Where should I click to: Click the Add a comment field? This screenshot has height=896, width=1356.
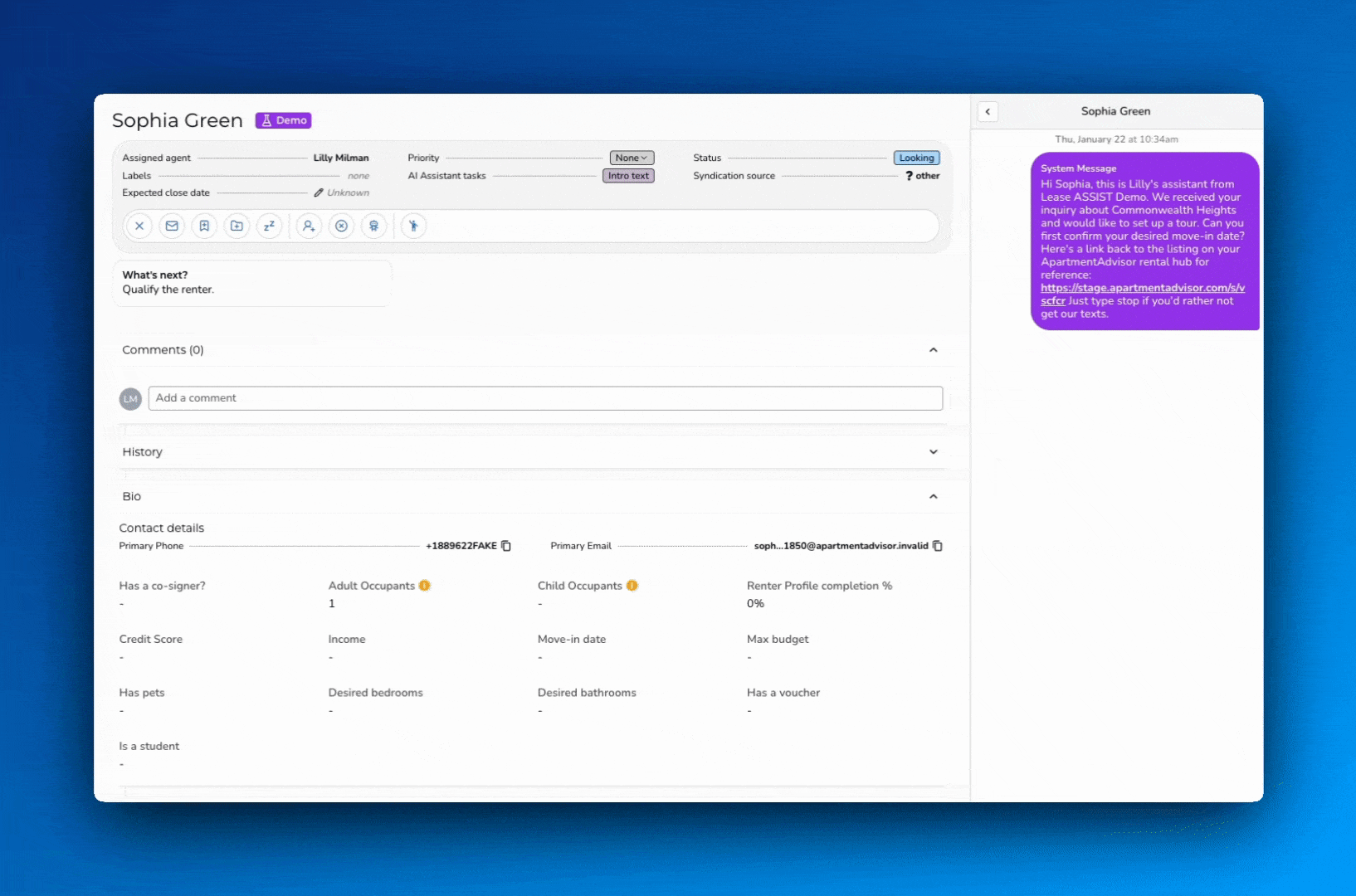tap(545, 398)
